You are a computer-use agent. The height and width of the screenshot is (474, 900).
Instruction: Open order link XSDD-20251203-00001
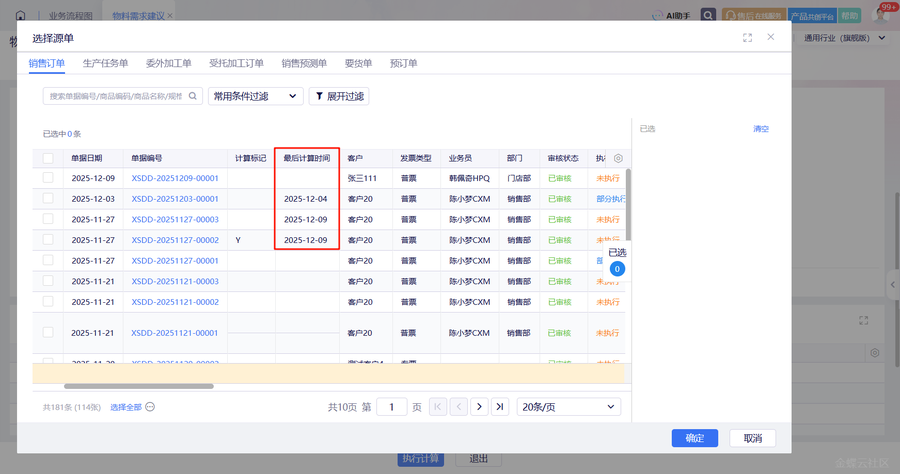click(175, 199)
